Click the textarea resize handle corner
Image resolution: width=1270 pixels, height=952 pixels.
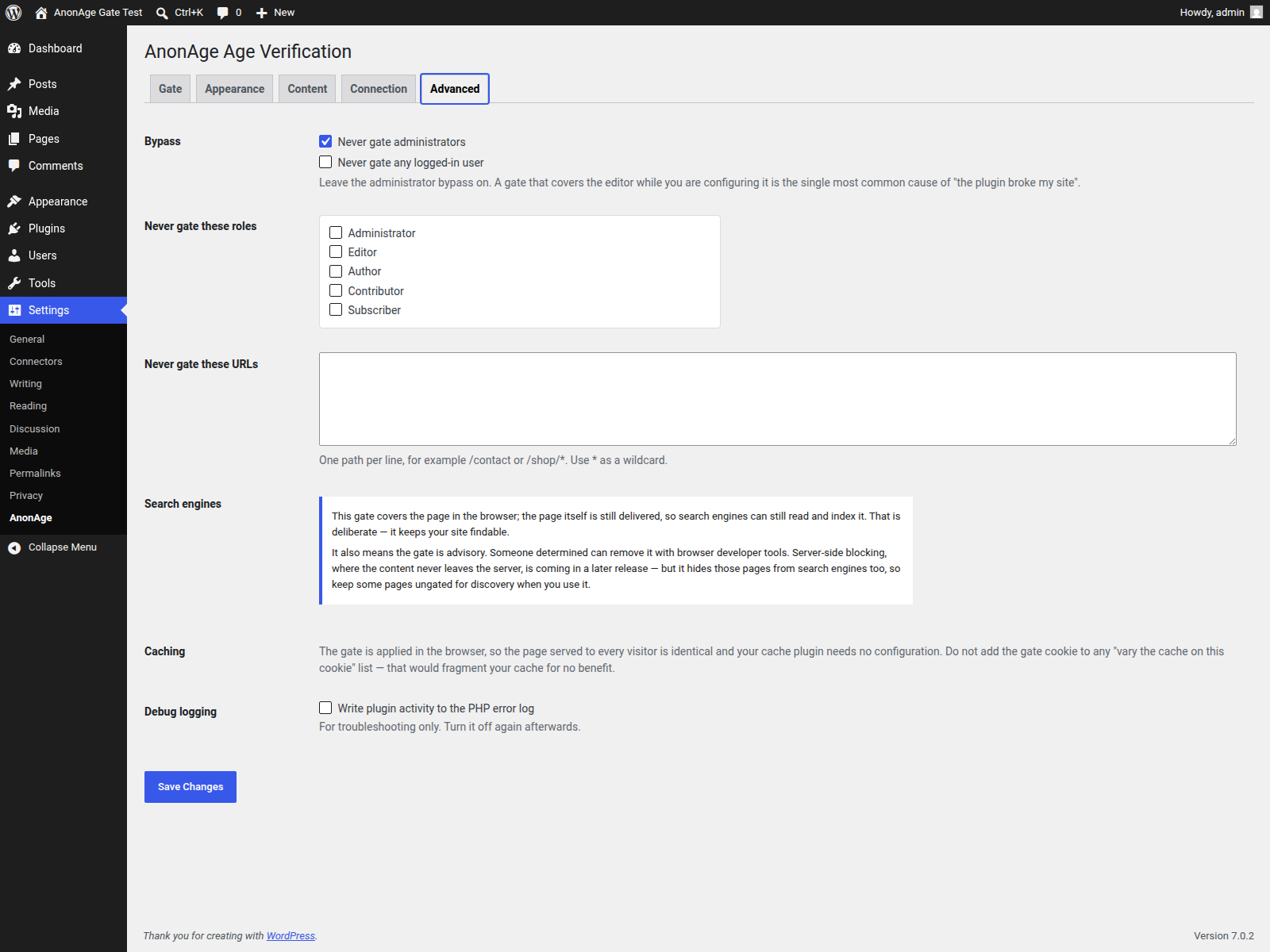coord(1232,441)
